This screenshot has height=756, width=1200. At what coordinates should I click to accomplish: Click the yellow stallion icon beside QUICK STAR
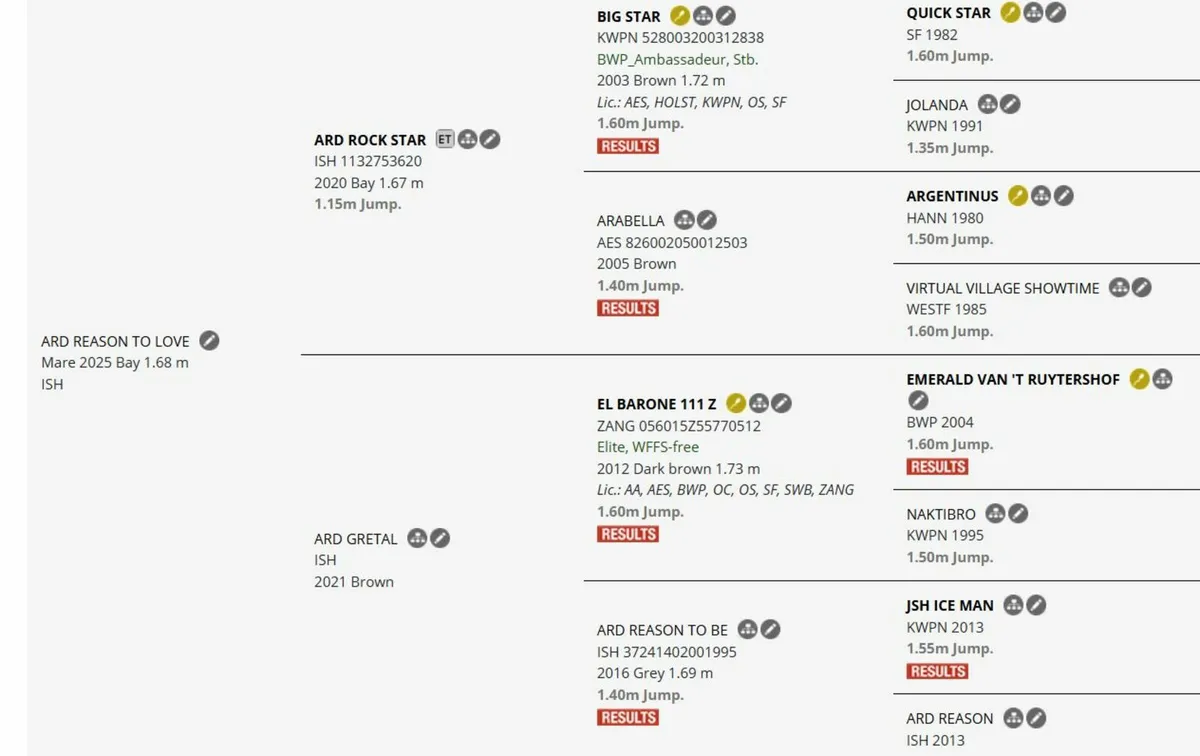tap(1011, 13)
